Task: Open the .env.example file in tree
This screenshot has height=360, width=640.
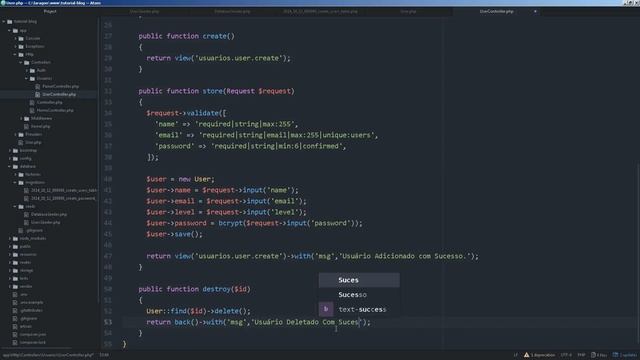Action: [x=31, y=302]
